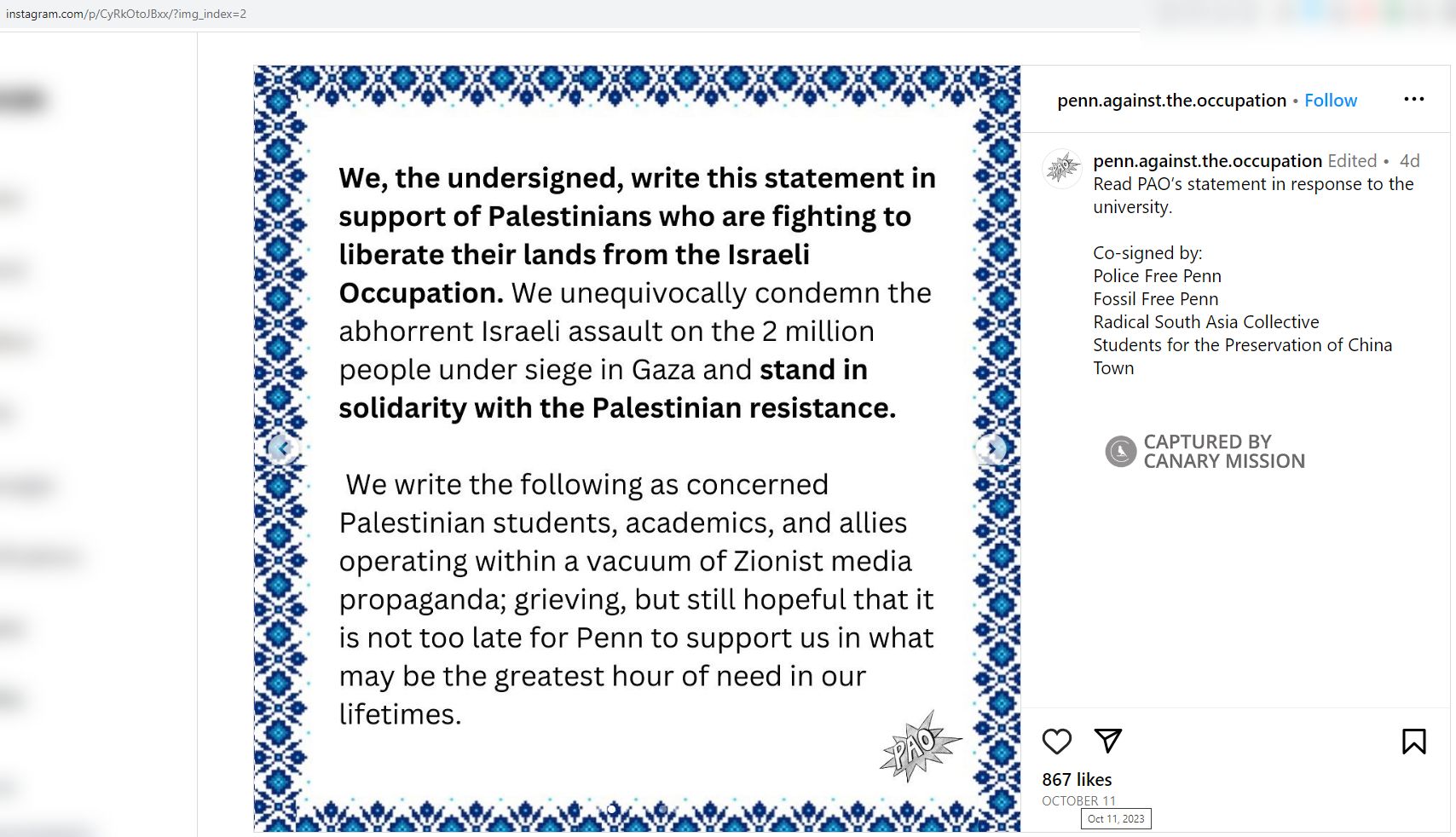
Task: Open the penn.against.the.occupation header profile link
Action: pyautogui.click(x=1169, y=100)
